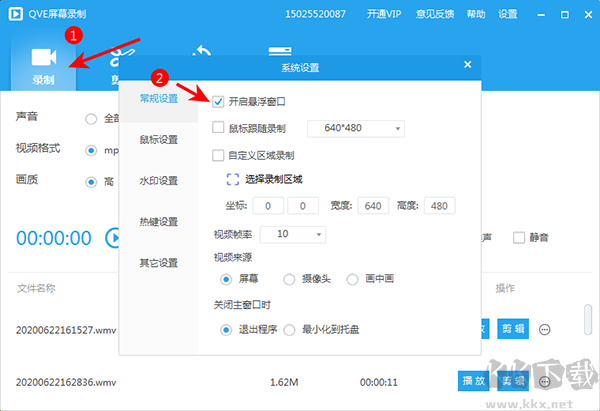Tick the 静音 mute checkbox

click(518, 238)
